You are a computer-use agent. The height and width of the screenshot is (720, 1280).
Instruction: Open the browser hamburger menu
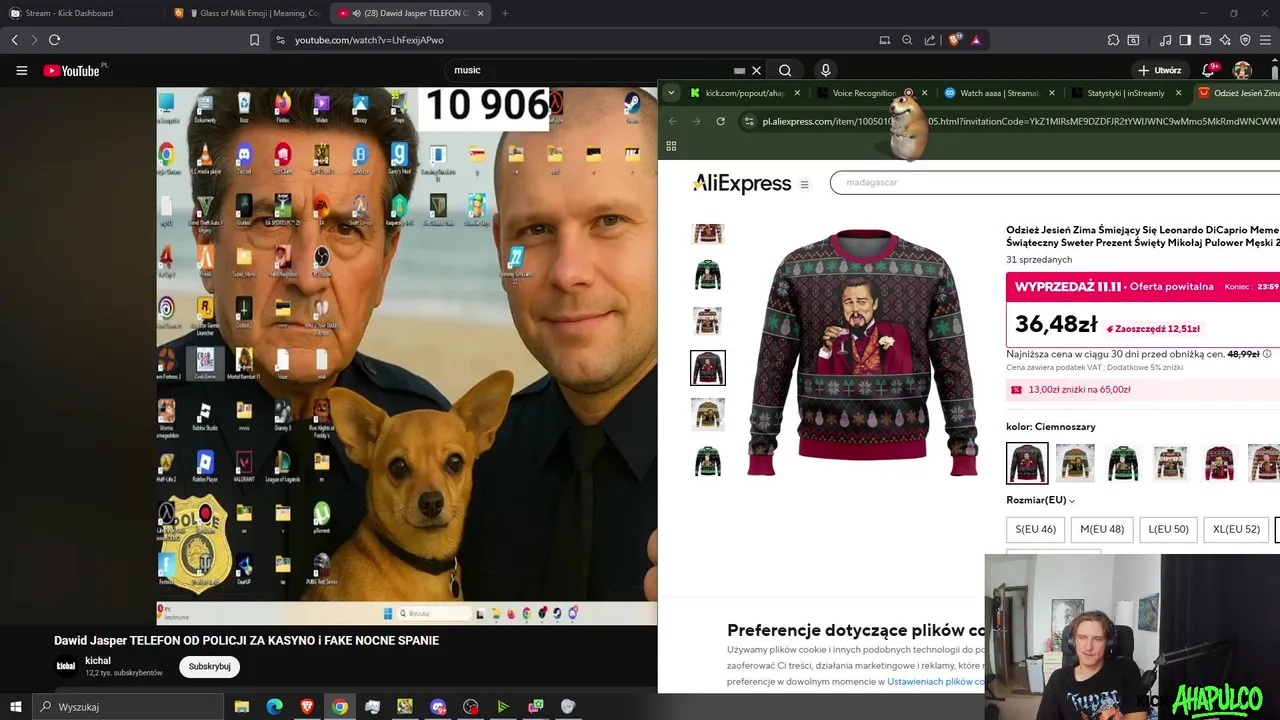pos(1266,40)
